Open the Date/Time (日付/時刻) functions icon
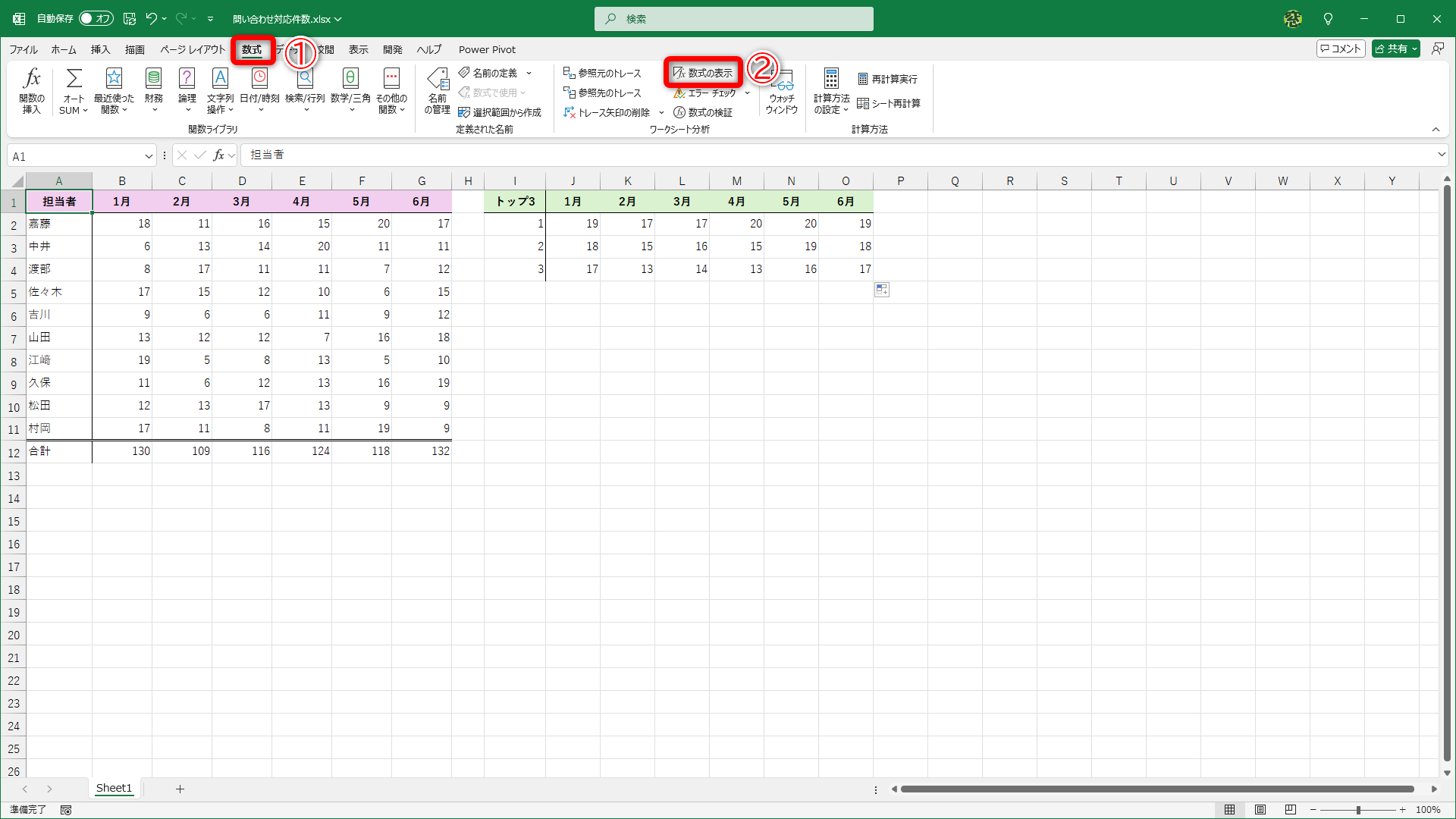 [259, 89]
